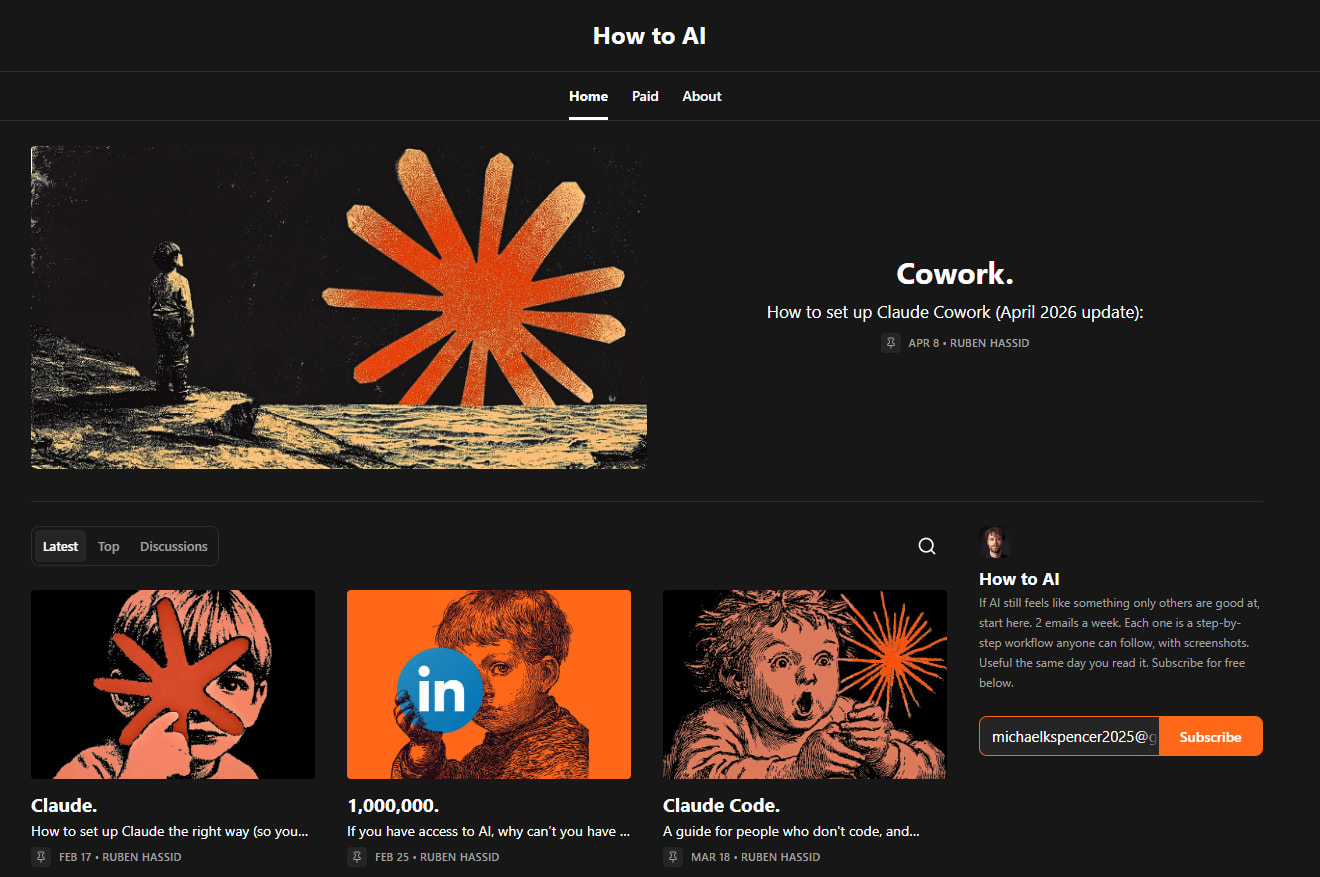Screen dimensions: 1320x877
Task: Click the pin icon beside APR 8
Action: (891, 343)
